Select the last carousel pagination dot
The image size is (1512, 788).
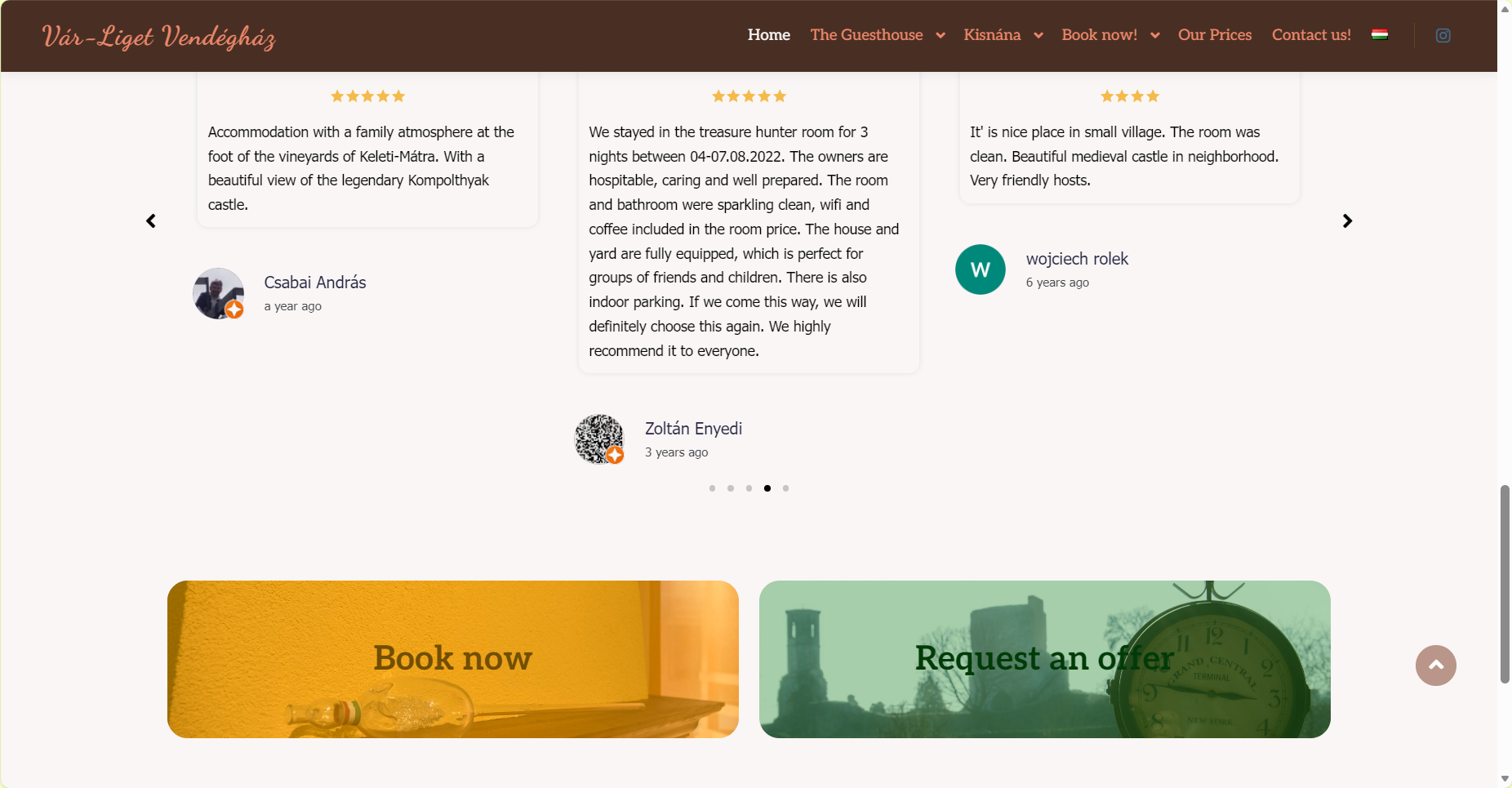pos(785,488)
